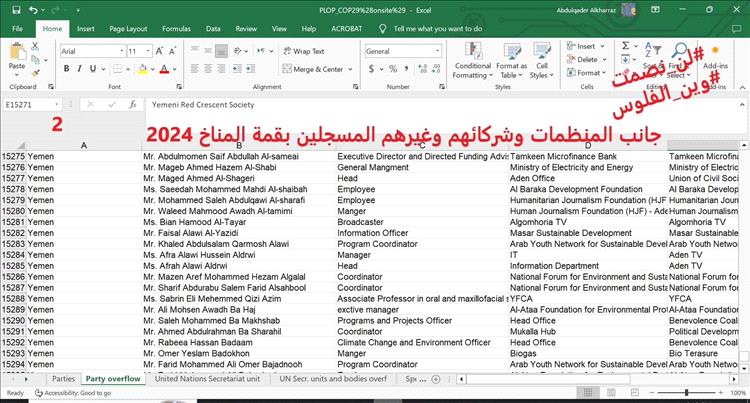
Task: Switch to Page Layout tab
Action: [128, 29]
